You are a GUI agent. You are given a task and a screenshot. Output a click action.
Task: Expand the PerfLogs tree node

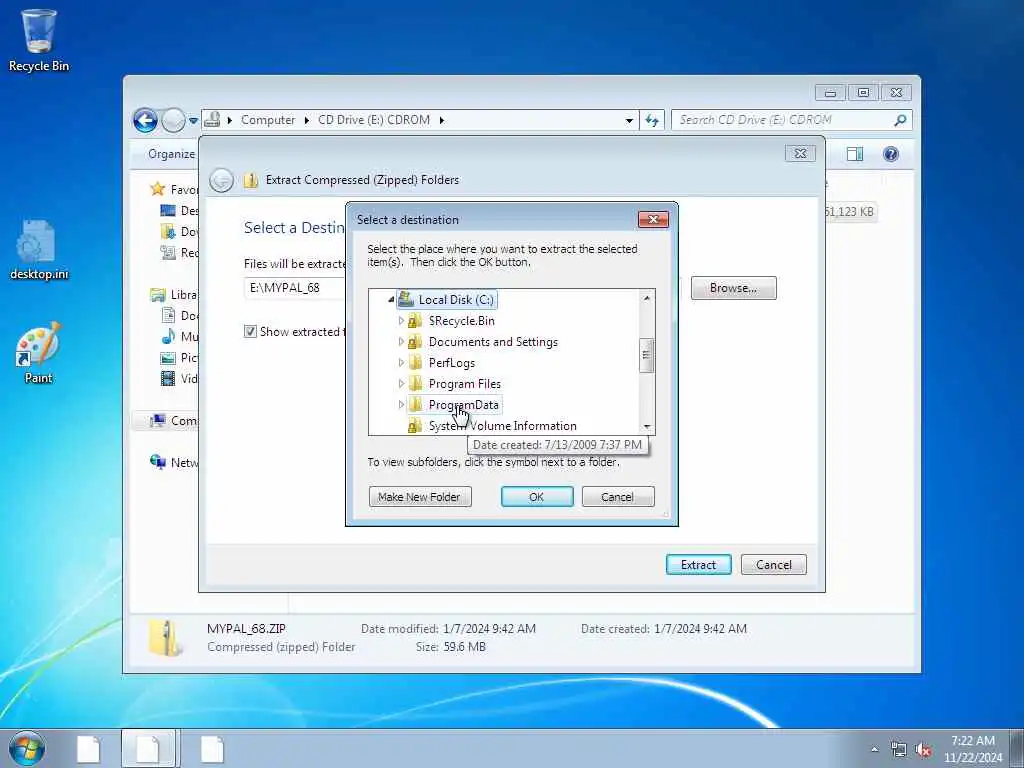tap(401, 362)
